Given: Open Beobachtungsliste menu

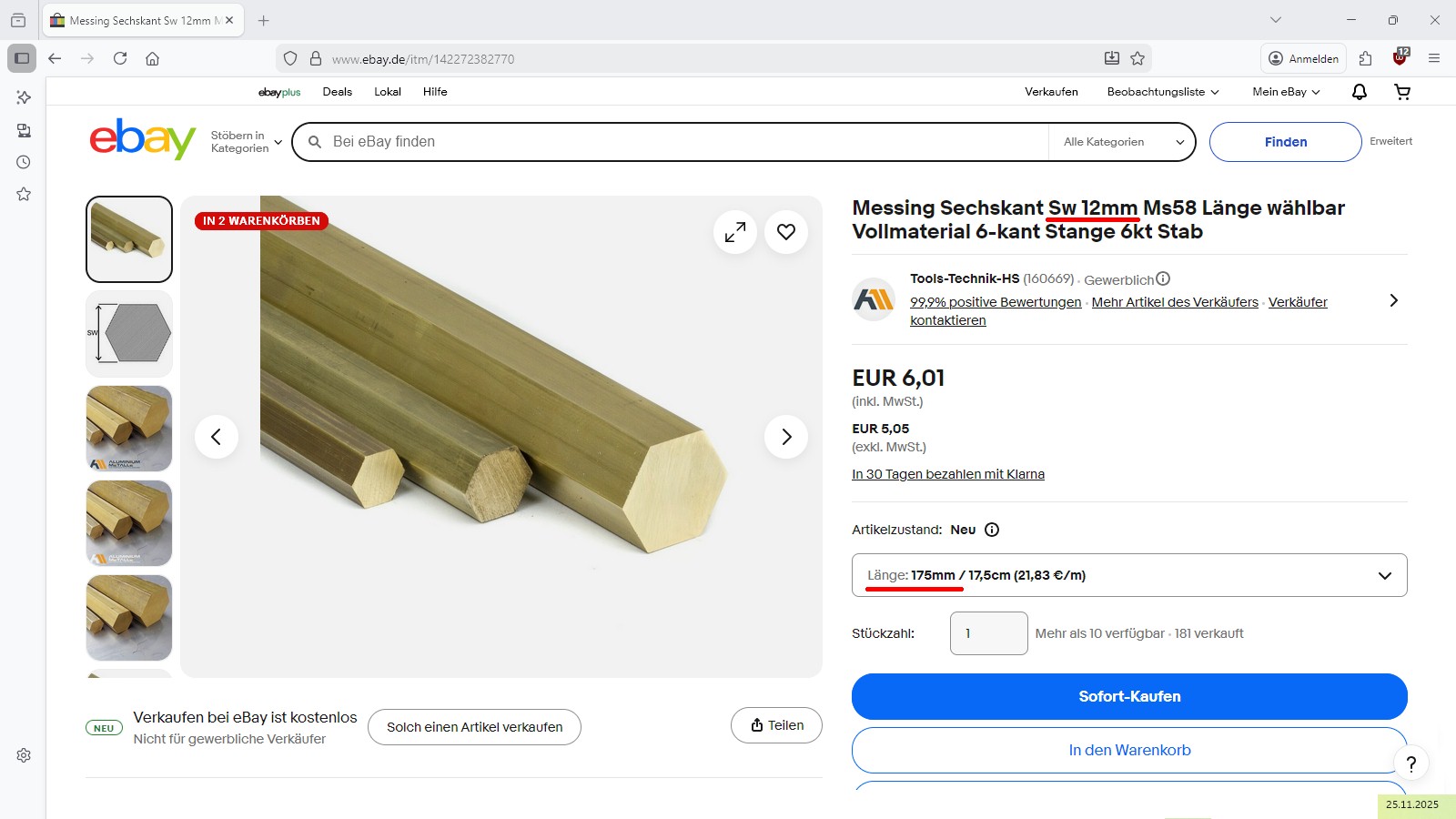Looking at the screenshot, I should (1162, 92).
